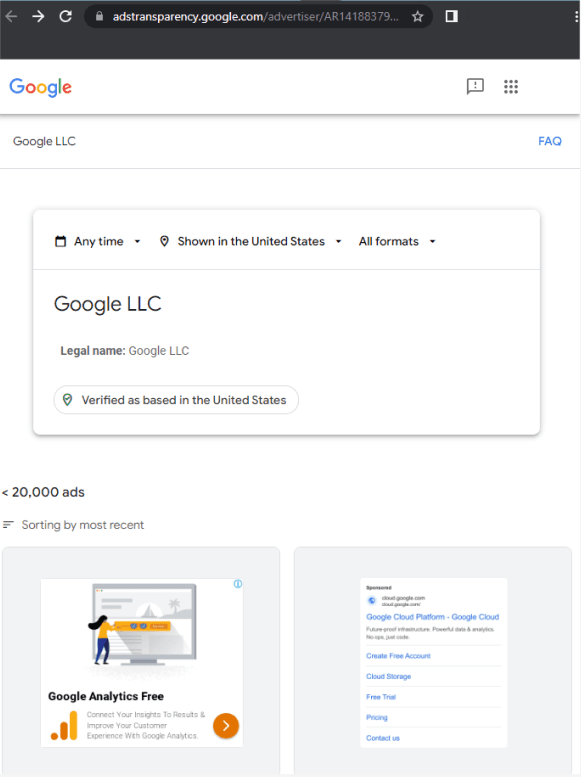Open the browser side panel icon
Image resolution: width=581 pixels, height=777 pixels.
(452, 16)
